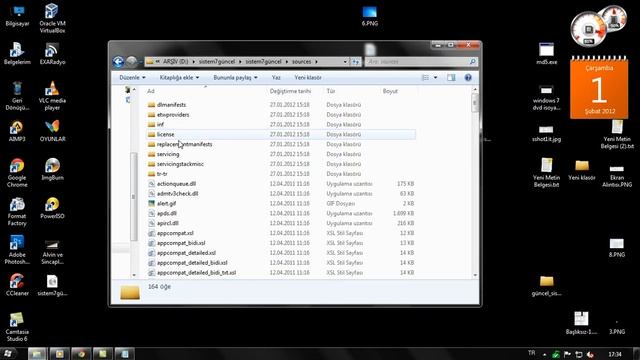Click the Yeni klasör toolbar button
This screenshot has width=640, height=360.
click(308, 78)
